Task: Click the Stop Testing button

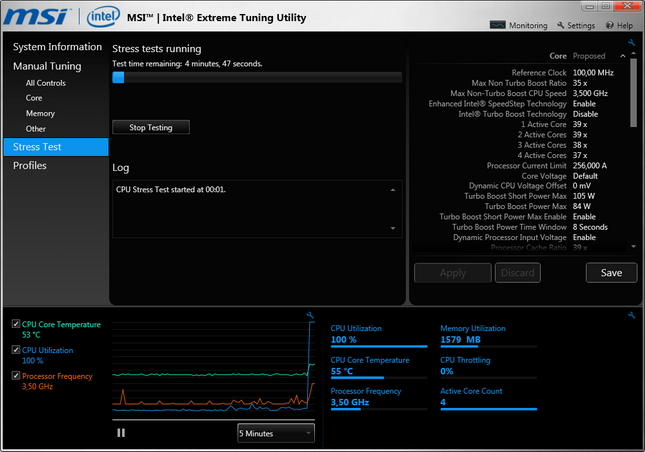Action: (151, 127)
